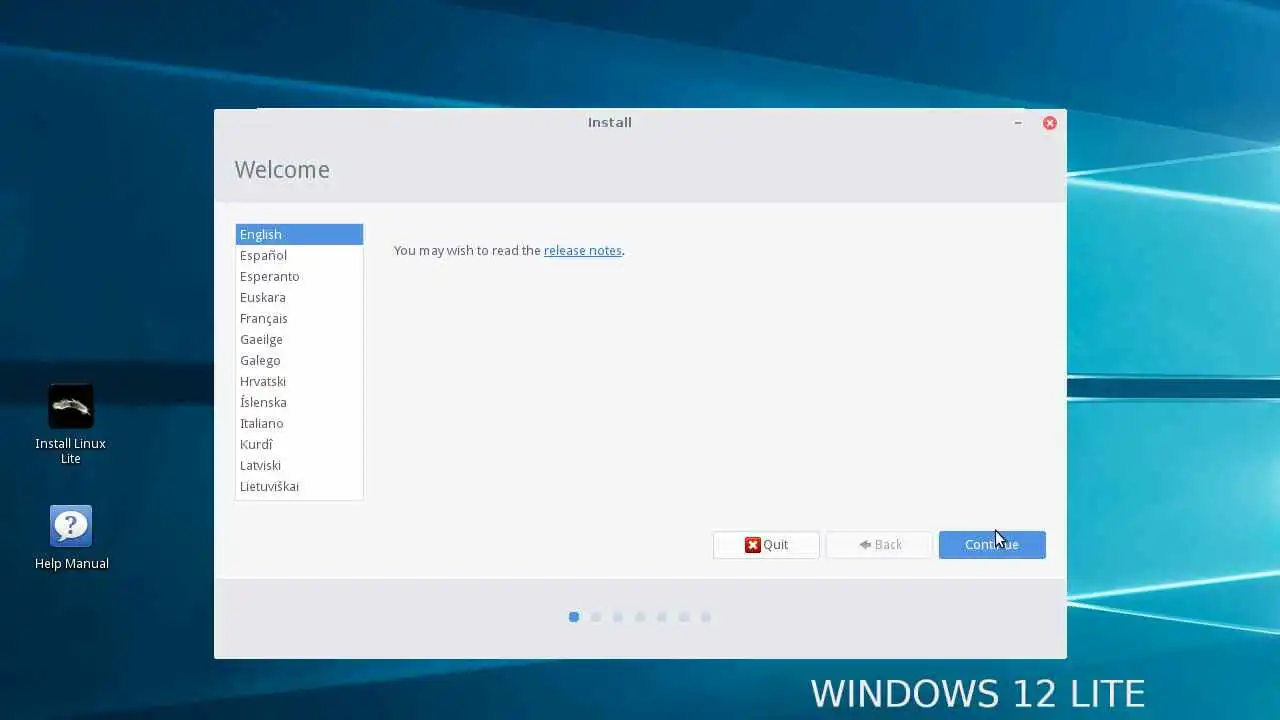The height and width of the screenshot is (720, 1280).
Task: Select Italiano in the language list
Action: pyautogui.click(x=299, y=423)
